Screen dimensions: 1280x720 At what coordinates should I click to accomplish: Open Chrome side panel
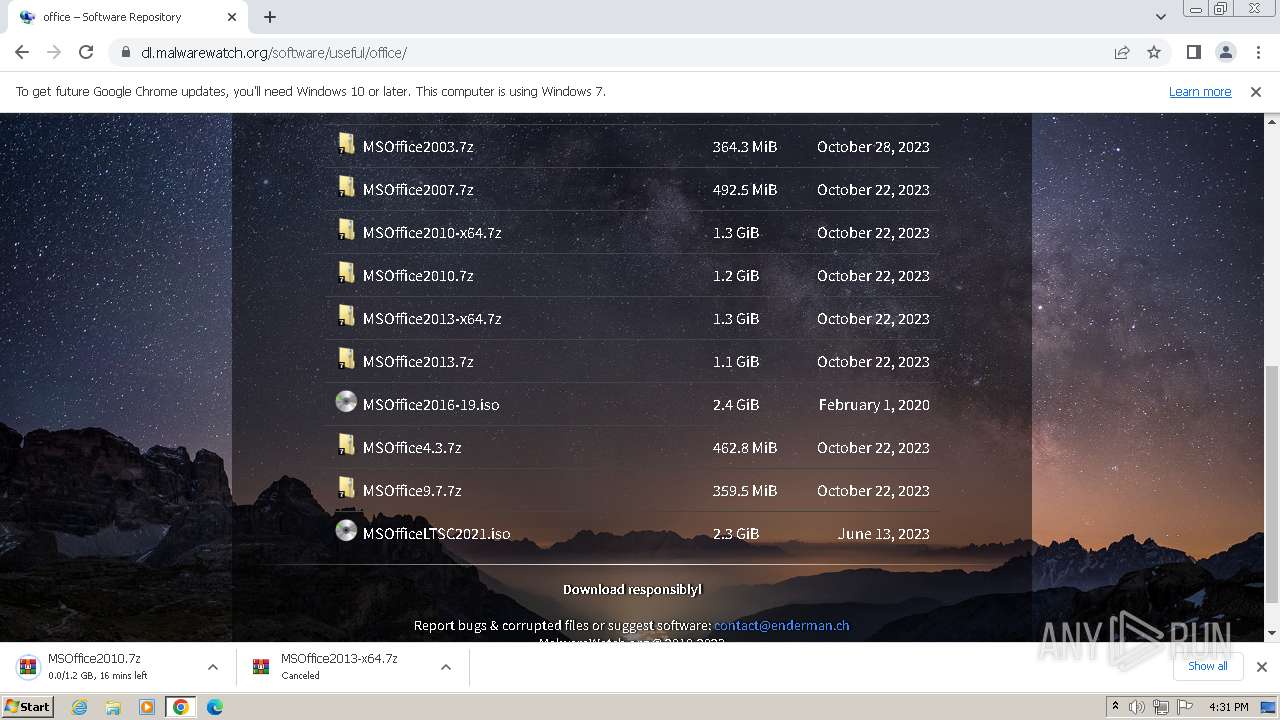(x=1193, y=52)
